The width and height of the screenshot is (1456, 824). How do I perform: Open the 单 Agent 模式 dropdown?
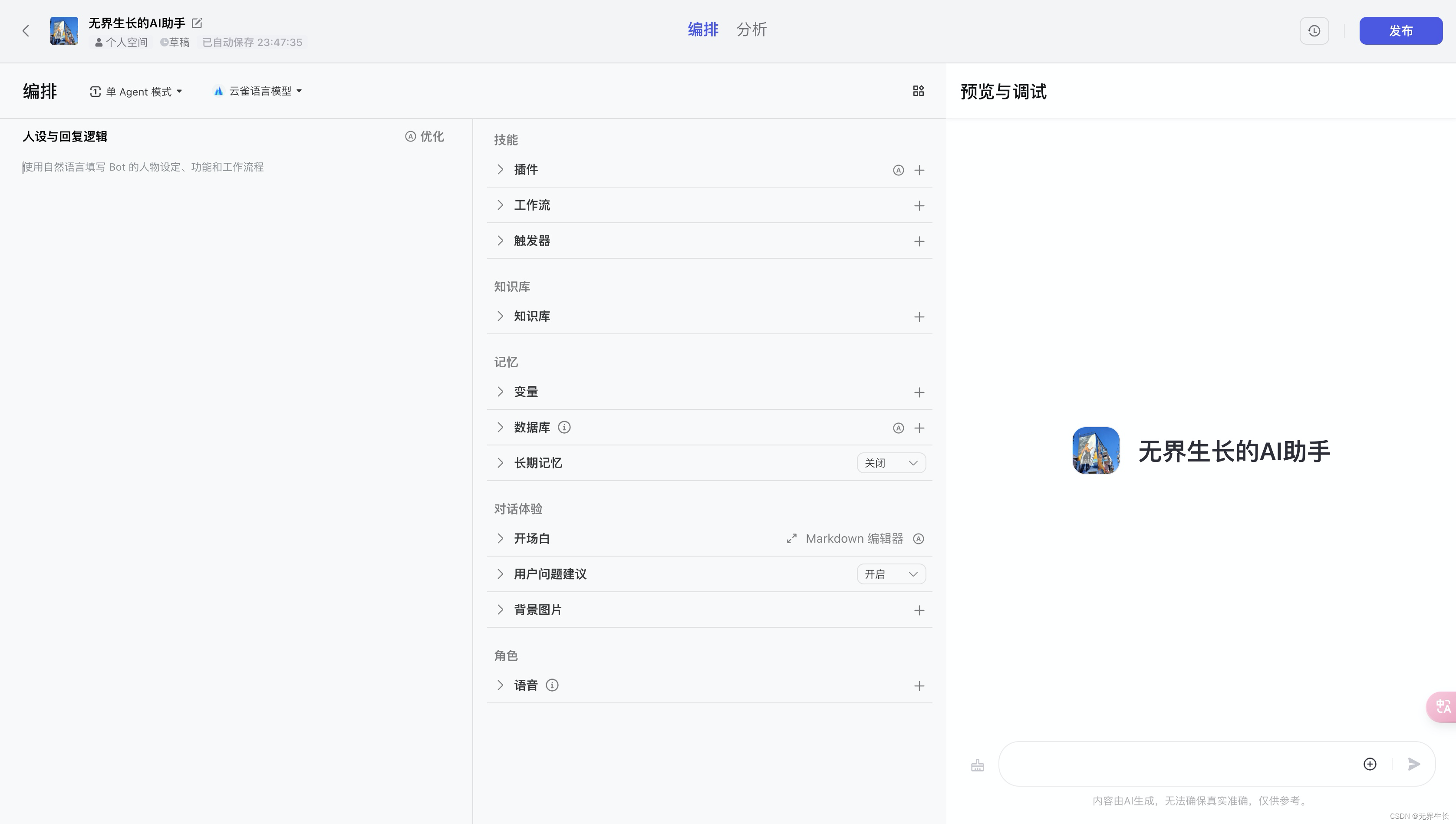tap(136, 92)
